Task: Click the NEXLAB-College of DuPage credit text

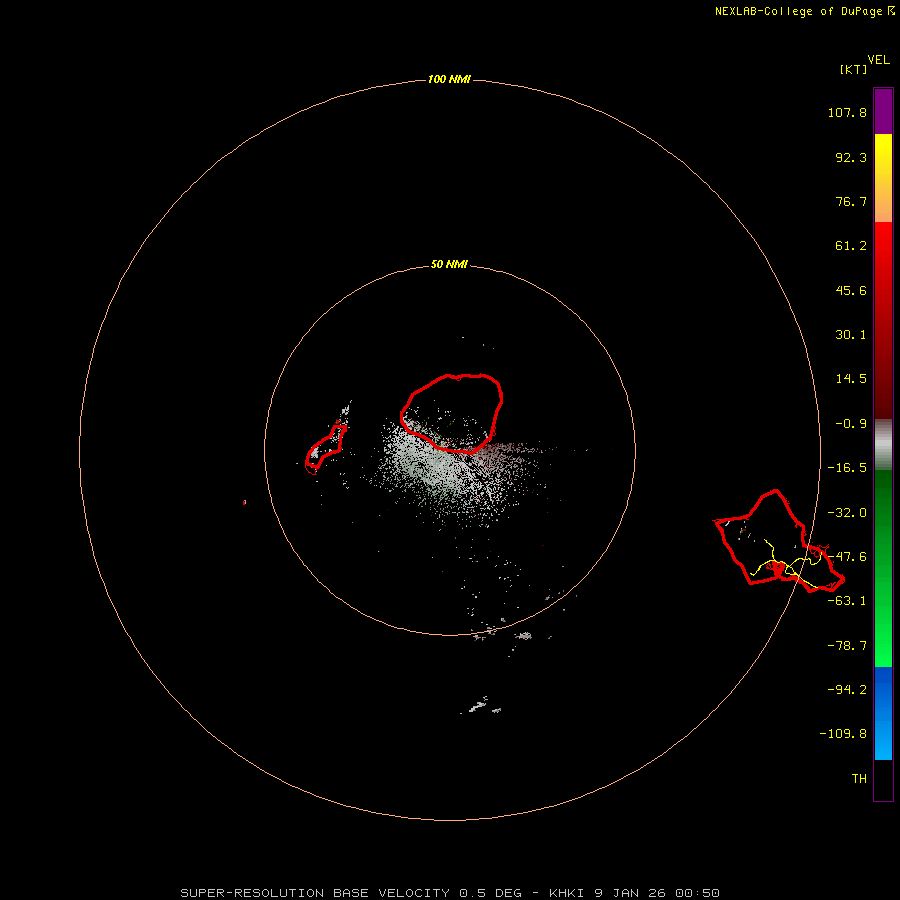Action: click(x=798, y=11)
